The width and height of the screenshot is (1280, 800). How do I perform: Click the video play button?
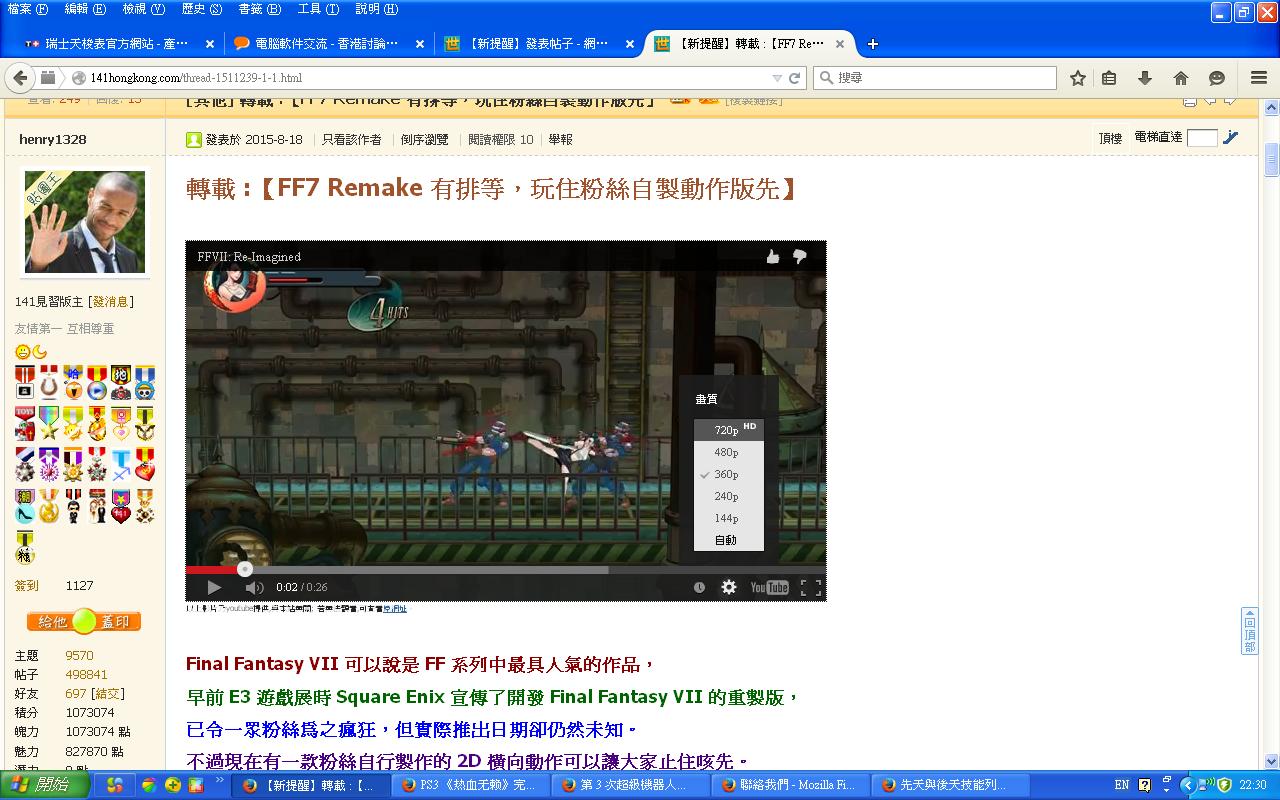[214, 587]
